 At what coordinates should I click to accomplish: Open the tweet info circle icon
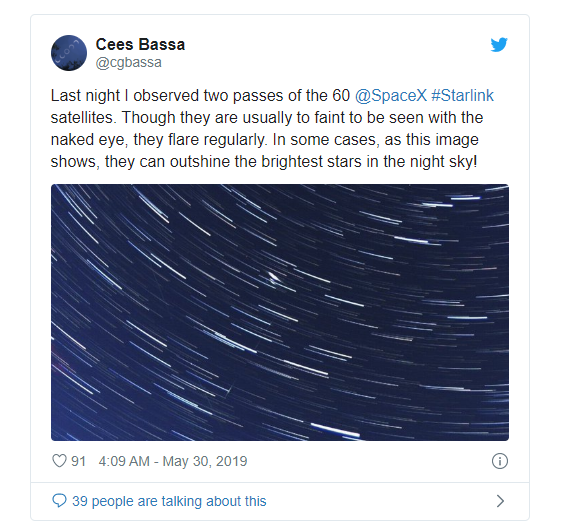coord(499,461)
